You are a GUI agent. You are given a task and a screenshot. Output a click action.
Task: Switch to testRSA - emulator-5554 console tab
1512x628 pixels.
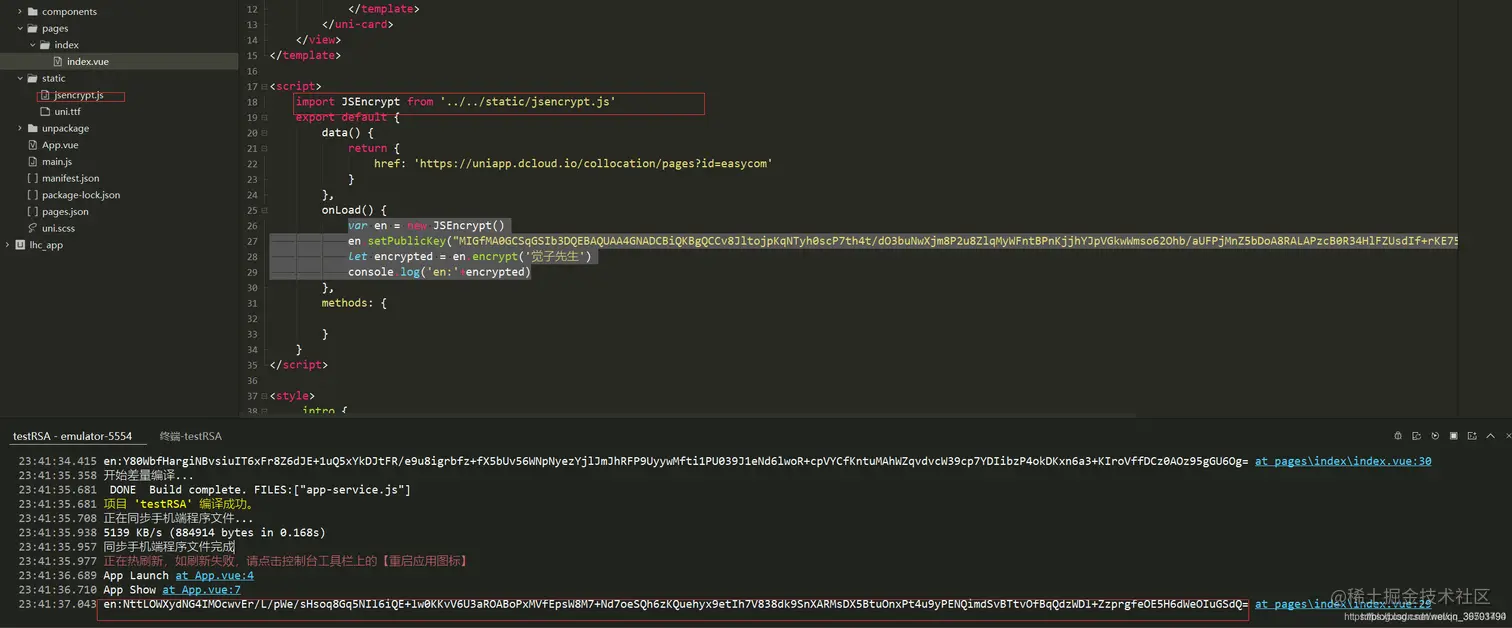pyautogui.click(x=72, y=436)
